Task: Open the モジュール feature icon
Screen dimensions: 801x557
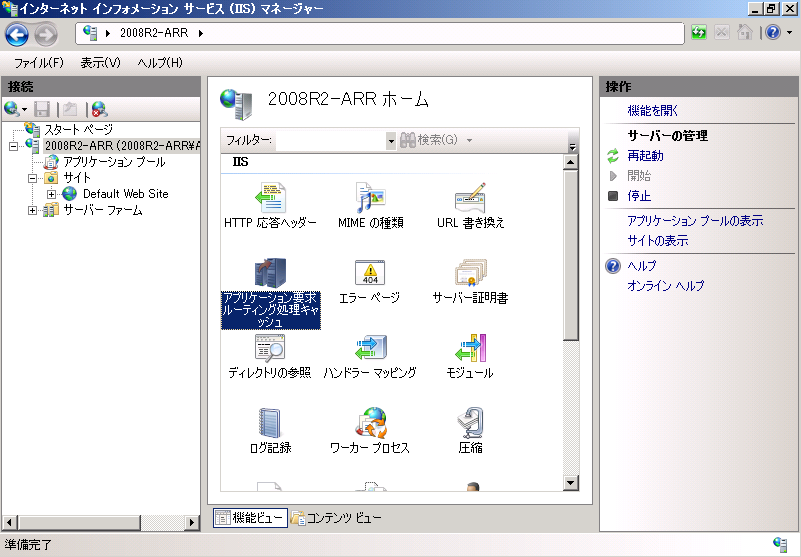Action: pyautogui.click(x=470, y=348)
